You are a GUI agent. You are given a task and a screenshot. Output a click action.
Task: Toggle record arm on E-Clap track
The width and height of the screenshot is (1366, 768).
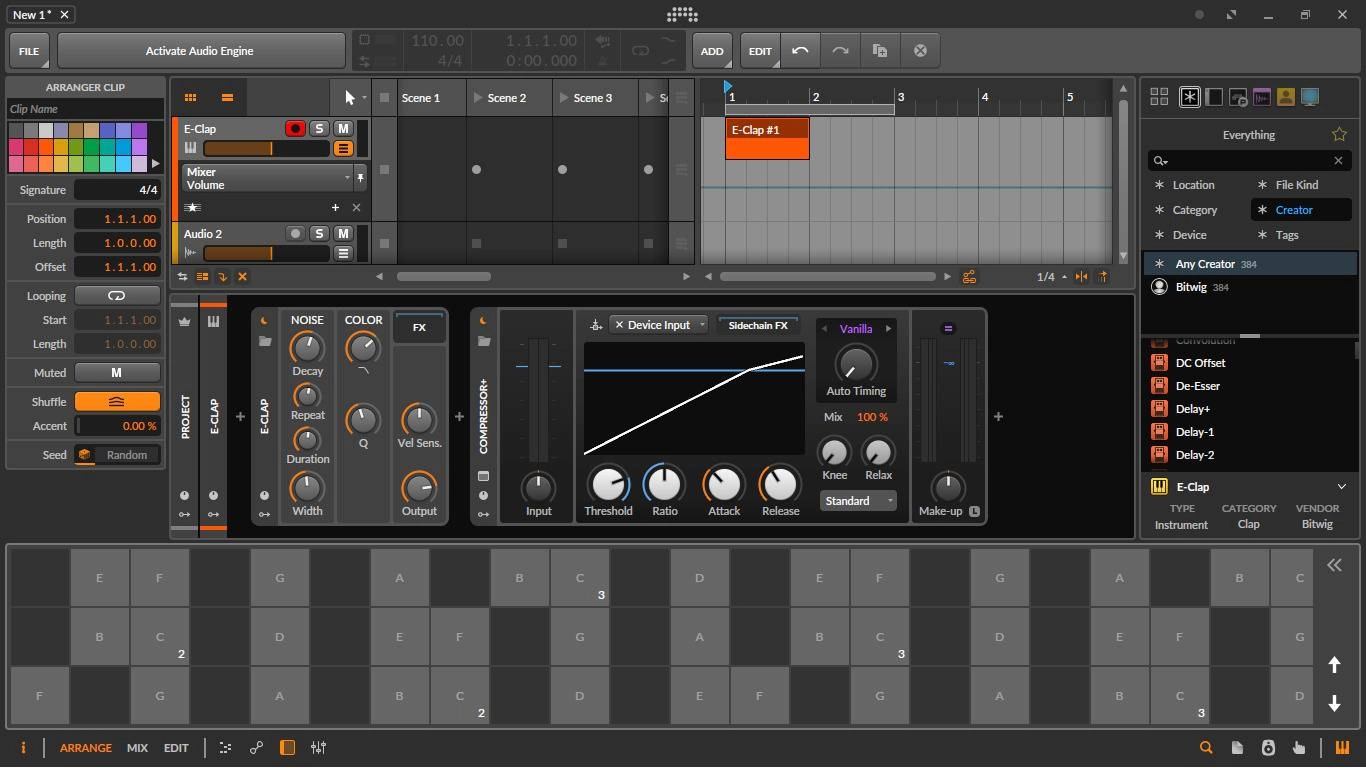[295, 129]
